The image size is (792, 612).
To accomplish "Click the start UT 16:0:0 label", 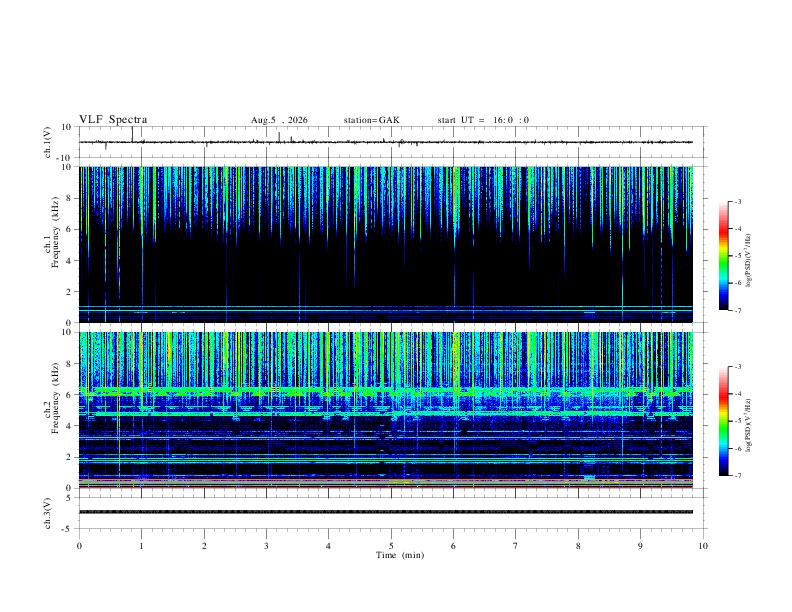I will 483,120.
